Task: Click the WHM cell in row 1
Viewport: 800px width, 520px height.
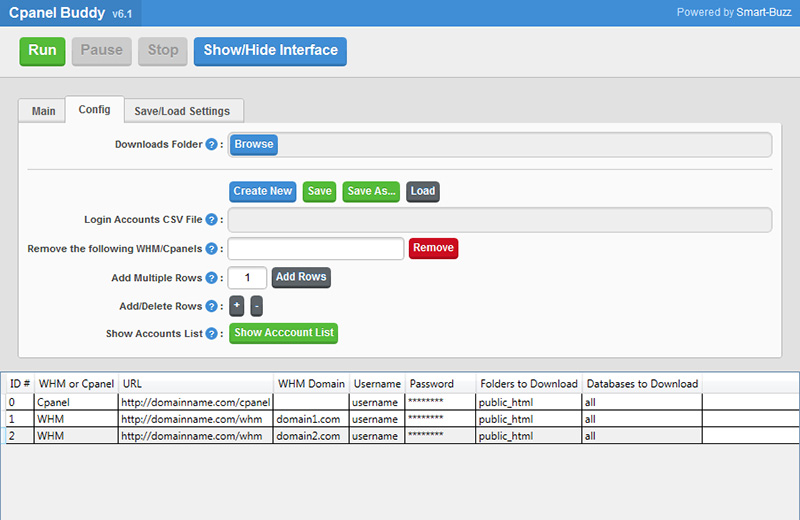Action: pyautogui.click(x=76, y=419)
